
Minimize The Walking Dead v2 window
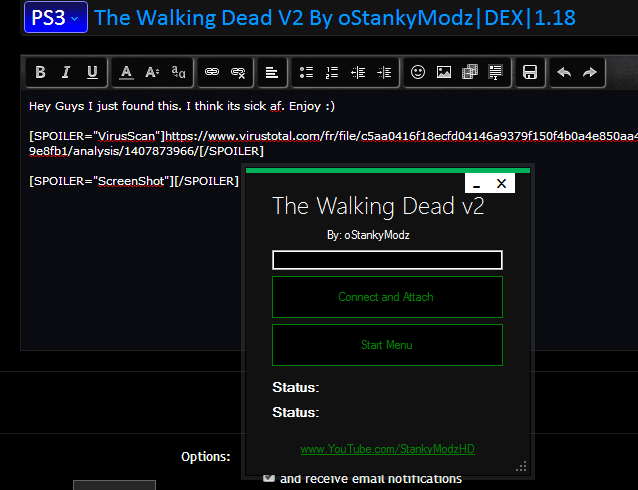coord(477,184)
